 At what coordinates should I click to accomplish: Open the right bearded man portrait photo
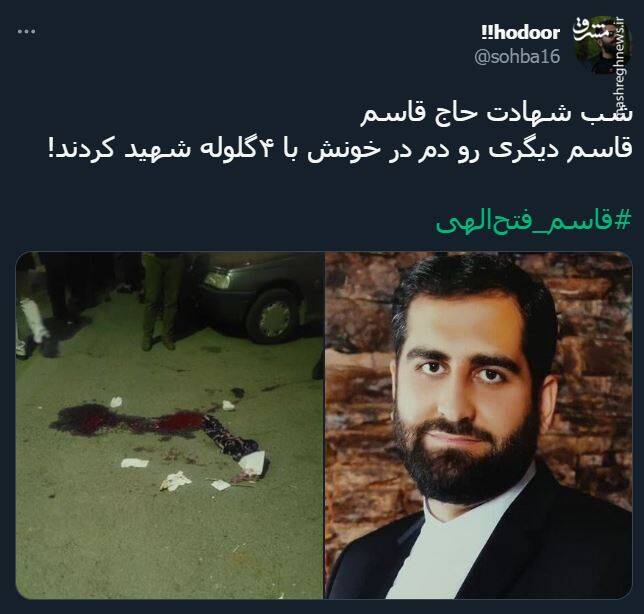point(478,425)
